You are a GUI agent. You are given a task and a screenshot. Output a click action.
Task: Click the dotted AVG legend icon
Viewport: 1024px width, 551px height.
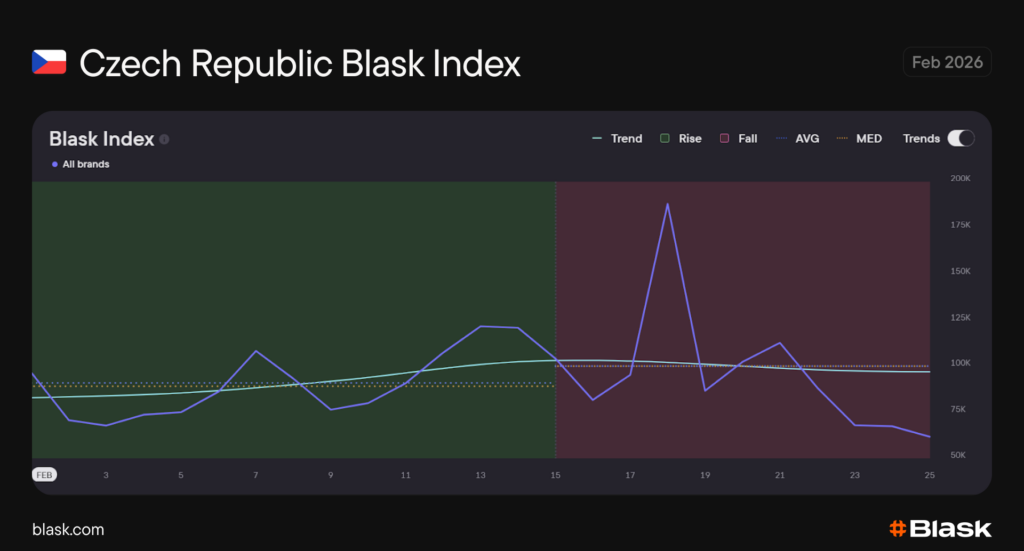pyautogui.click(x=781, y=139)
